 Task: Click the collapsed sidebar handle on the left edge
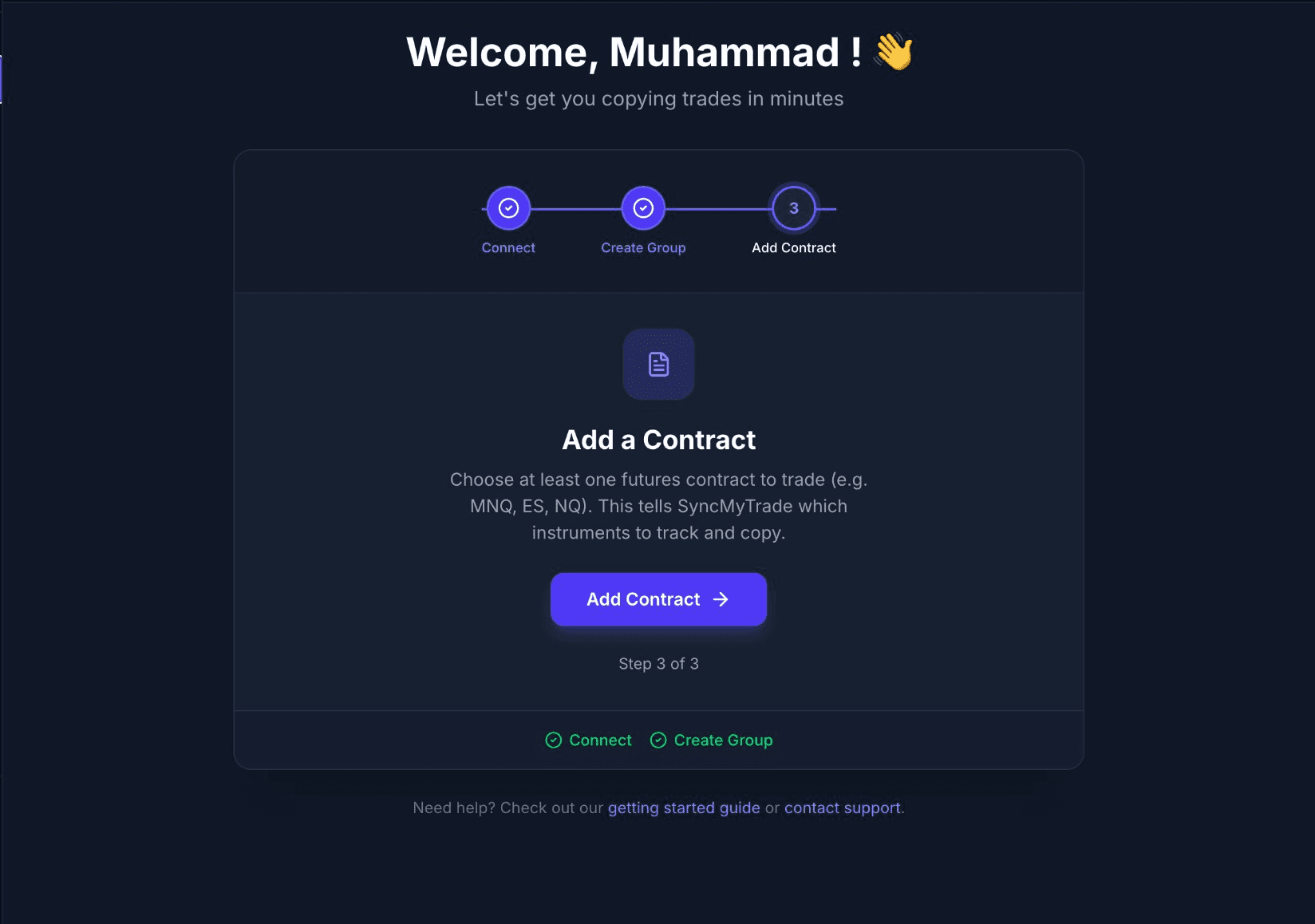click(2, 79)
